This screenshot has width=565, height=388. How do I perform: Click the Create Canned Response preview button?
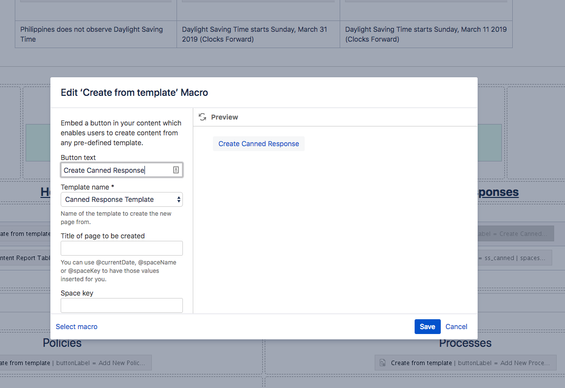coord(259,144)
